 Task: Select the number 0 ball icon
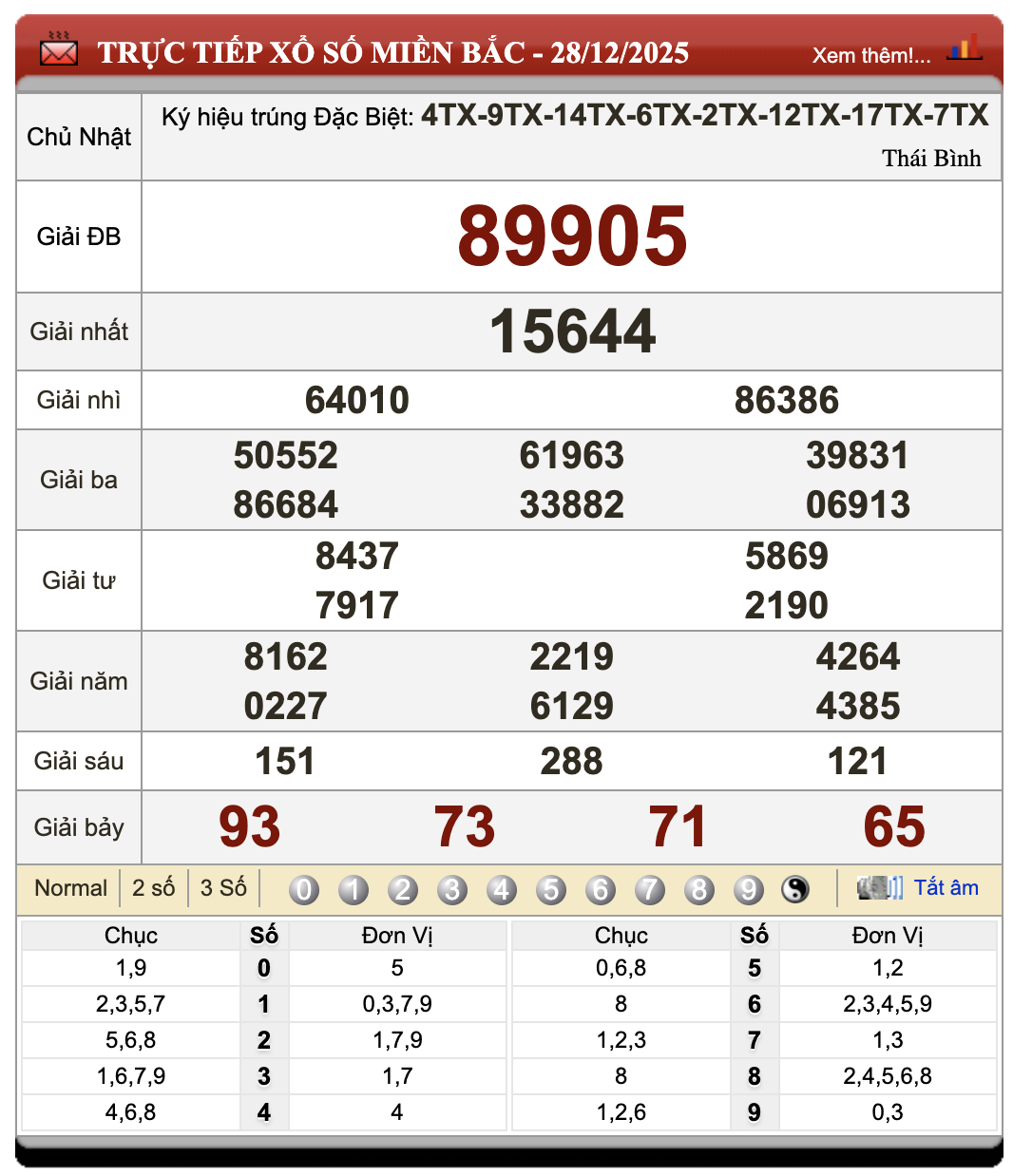click(302, 890)
